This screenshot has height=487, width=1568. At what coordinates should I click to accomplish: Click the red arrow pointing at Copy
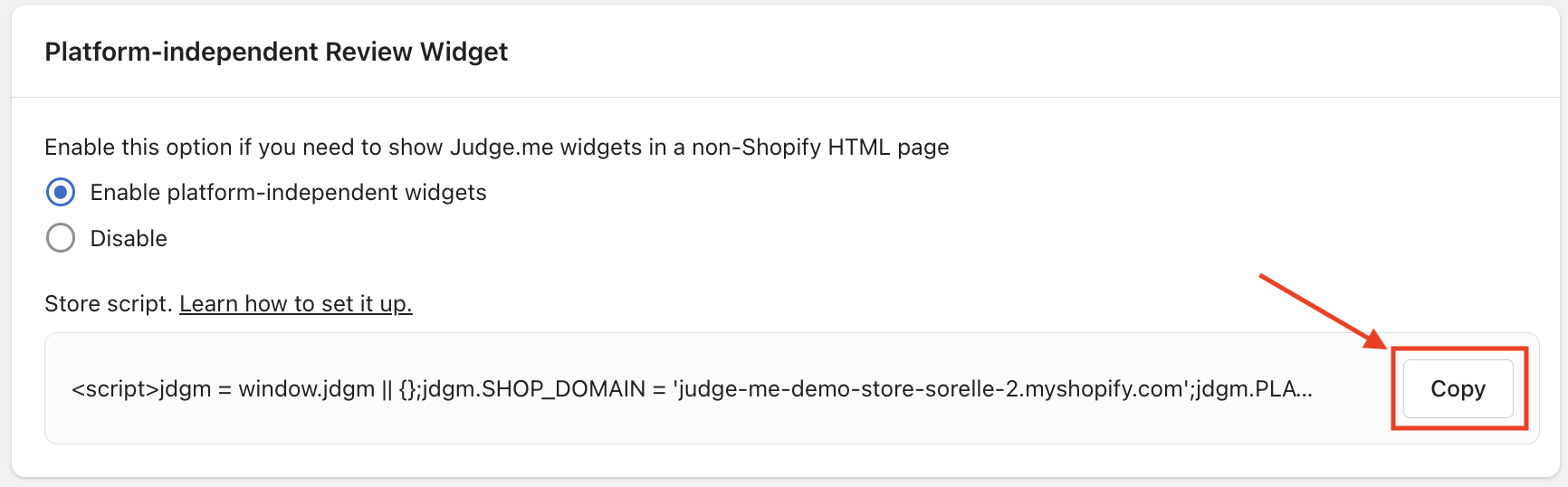[x=1322, y=310]
